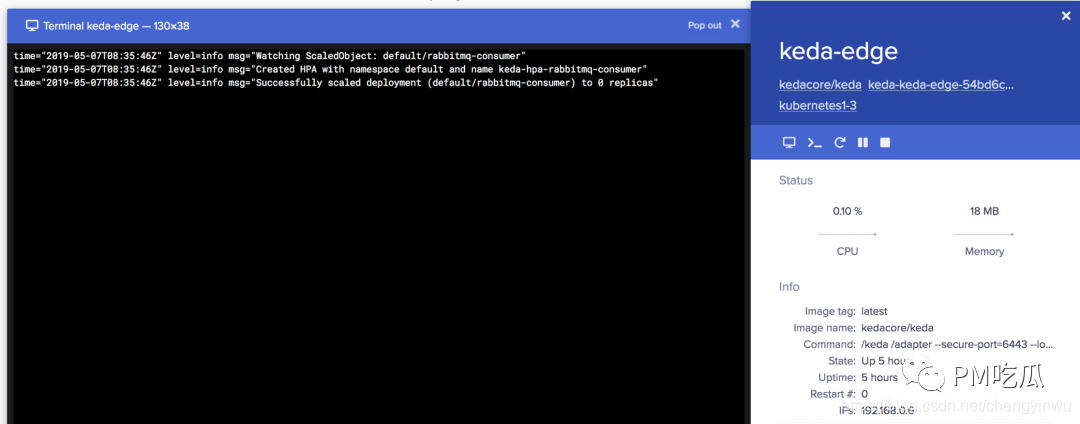The height and width of the screenshot is (424, 1080).
Task: Attach to container via monitor icon
Action: (x=789, y=142)
